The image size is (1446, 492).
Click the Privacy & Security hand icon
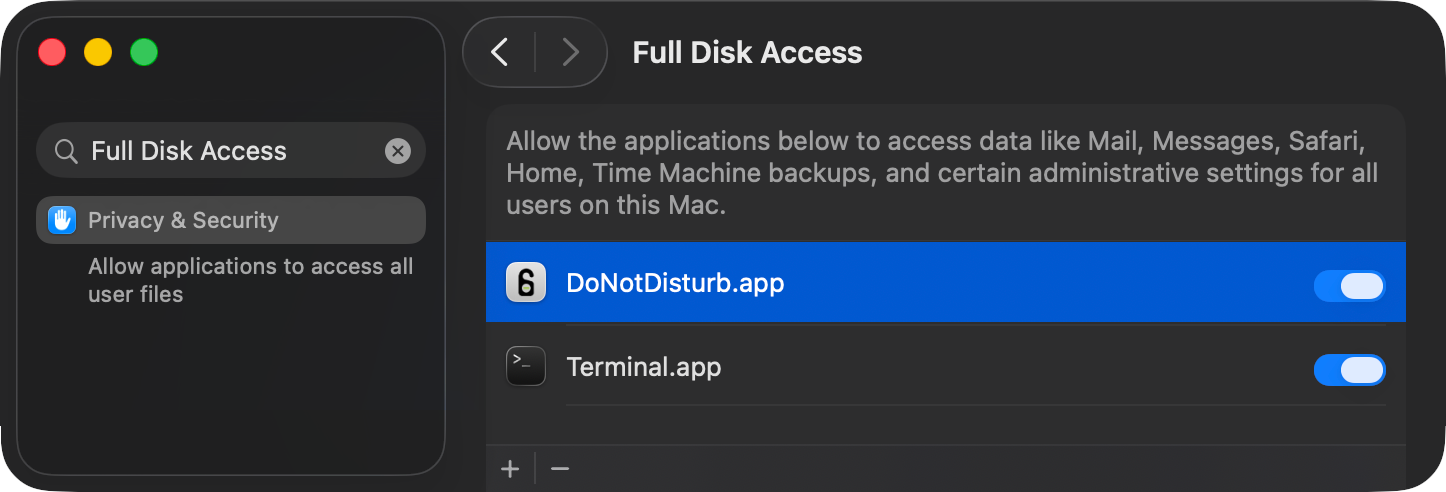click(62, 220)
